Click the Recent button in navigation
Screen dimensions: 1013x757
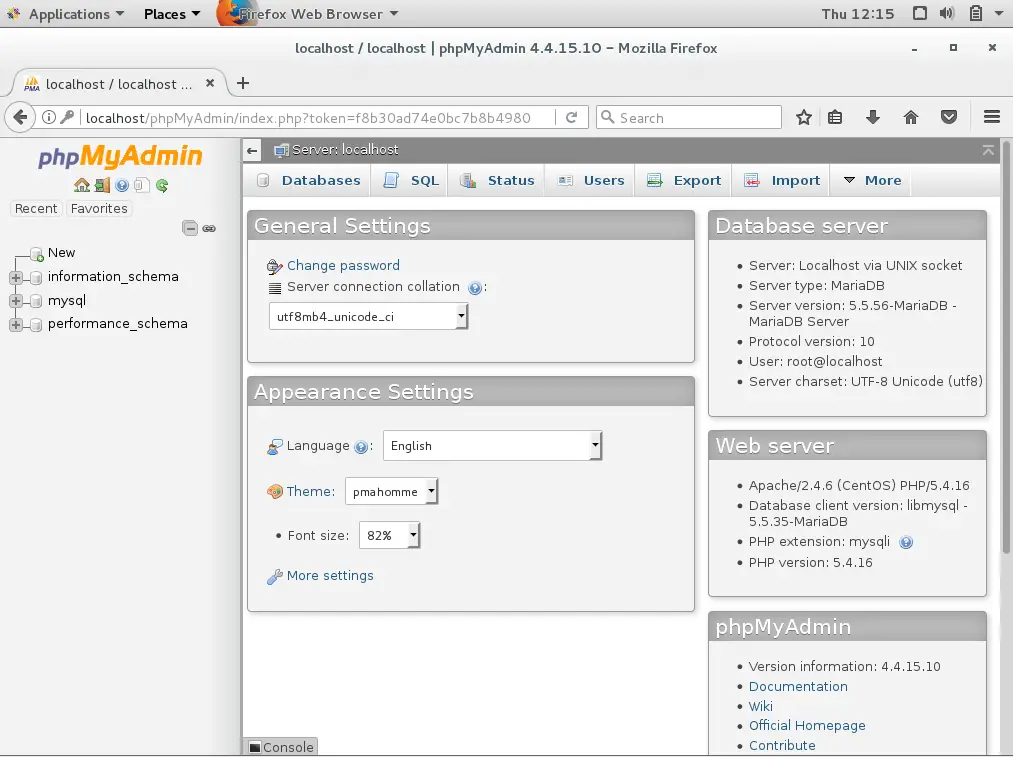(36, 209)
